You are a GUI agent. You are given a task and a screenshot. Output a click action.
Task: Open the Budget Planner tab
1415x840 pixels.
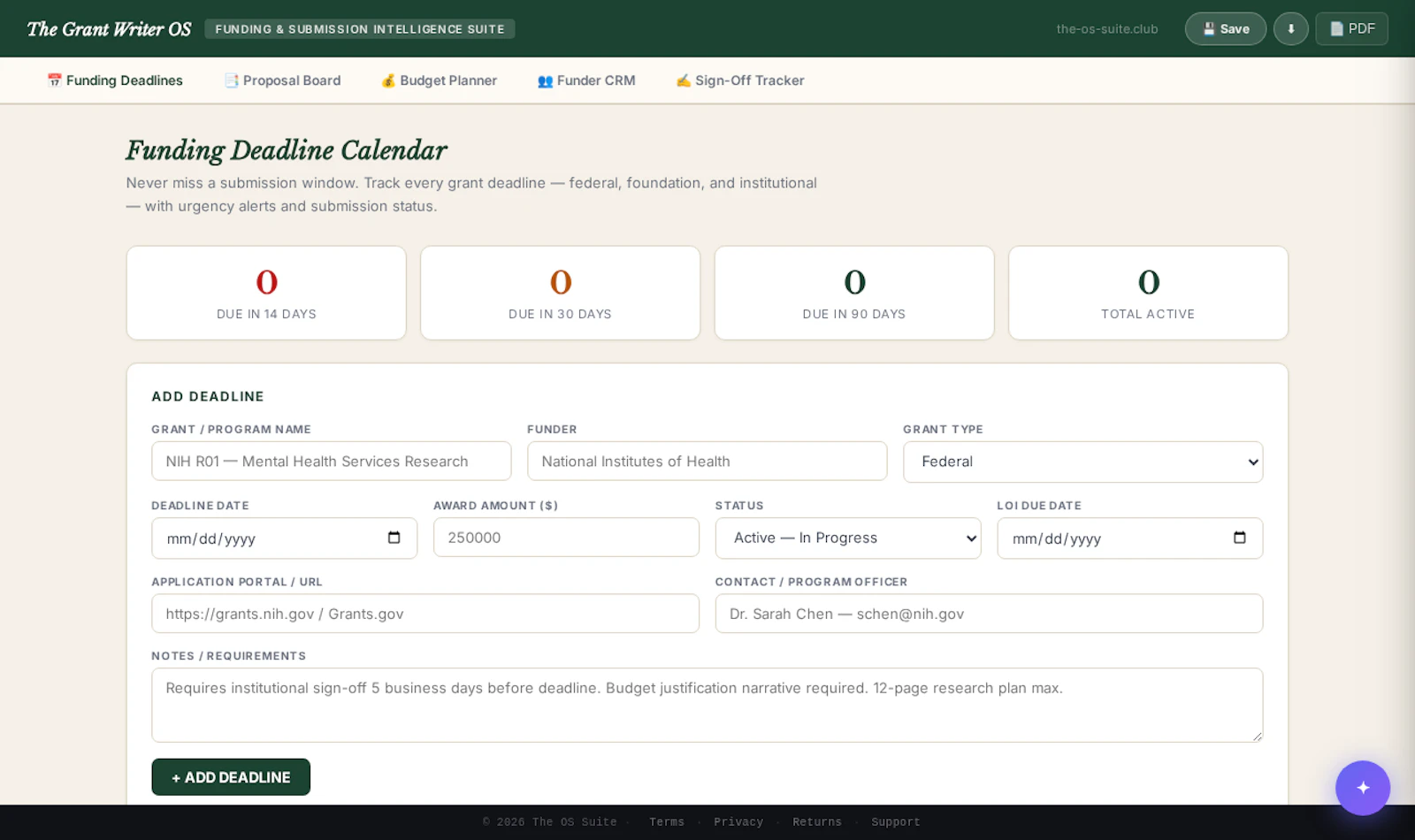pos(439,80)
